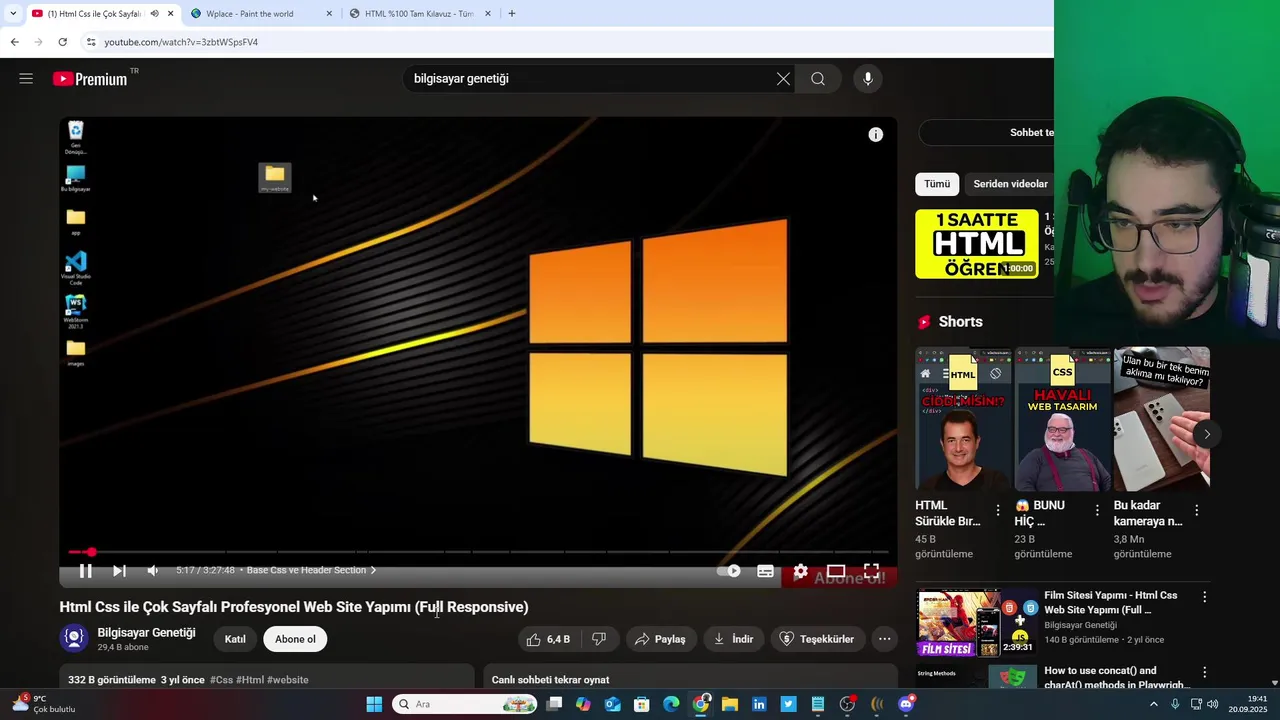Open options for Film Sitesi Yapımı video
Screen dimensions: 1280x720
coord(1204,596)
